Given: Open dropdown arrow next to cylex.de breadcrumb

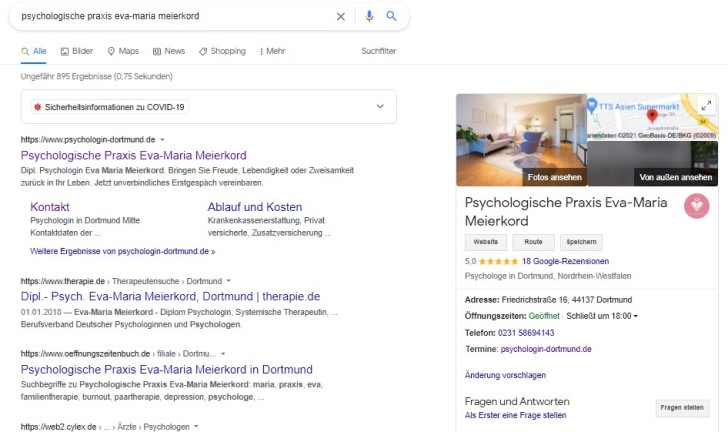Looking at the screenshot, I should [196, 426].
